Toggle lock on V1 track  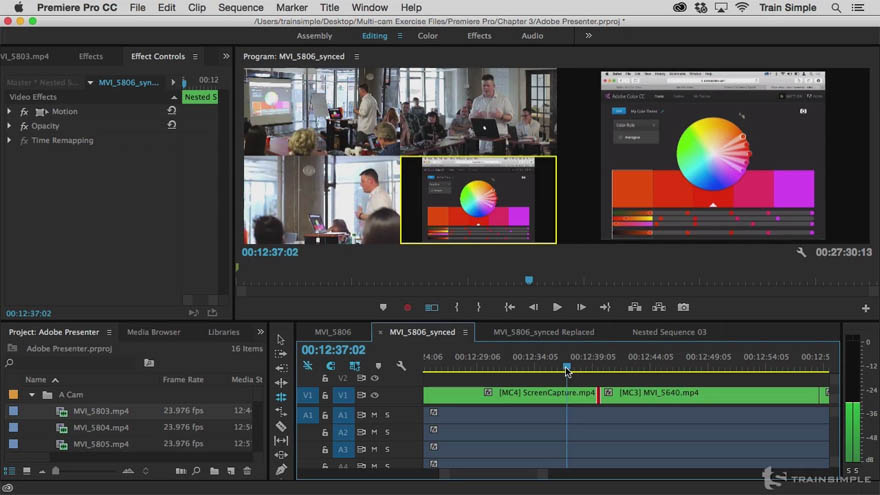pyautogui.click(x=325, y=395)
